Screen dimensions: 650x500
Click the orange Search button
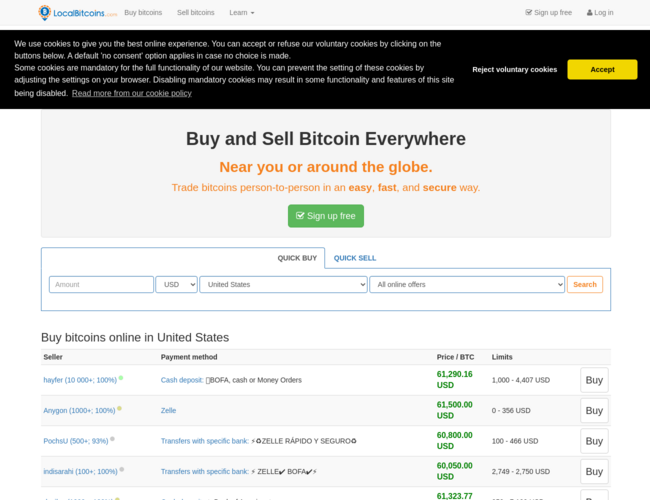[585, 284]
